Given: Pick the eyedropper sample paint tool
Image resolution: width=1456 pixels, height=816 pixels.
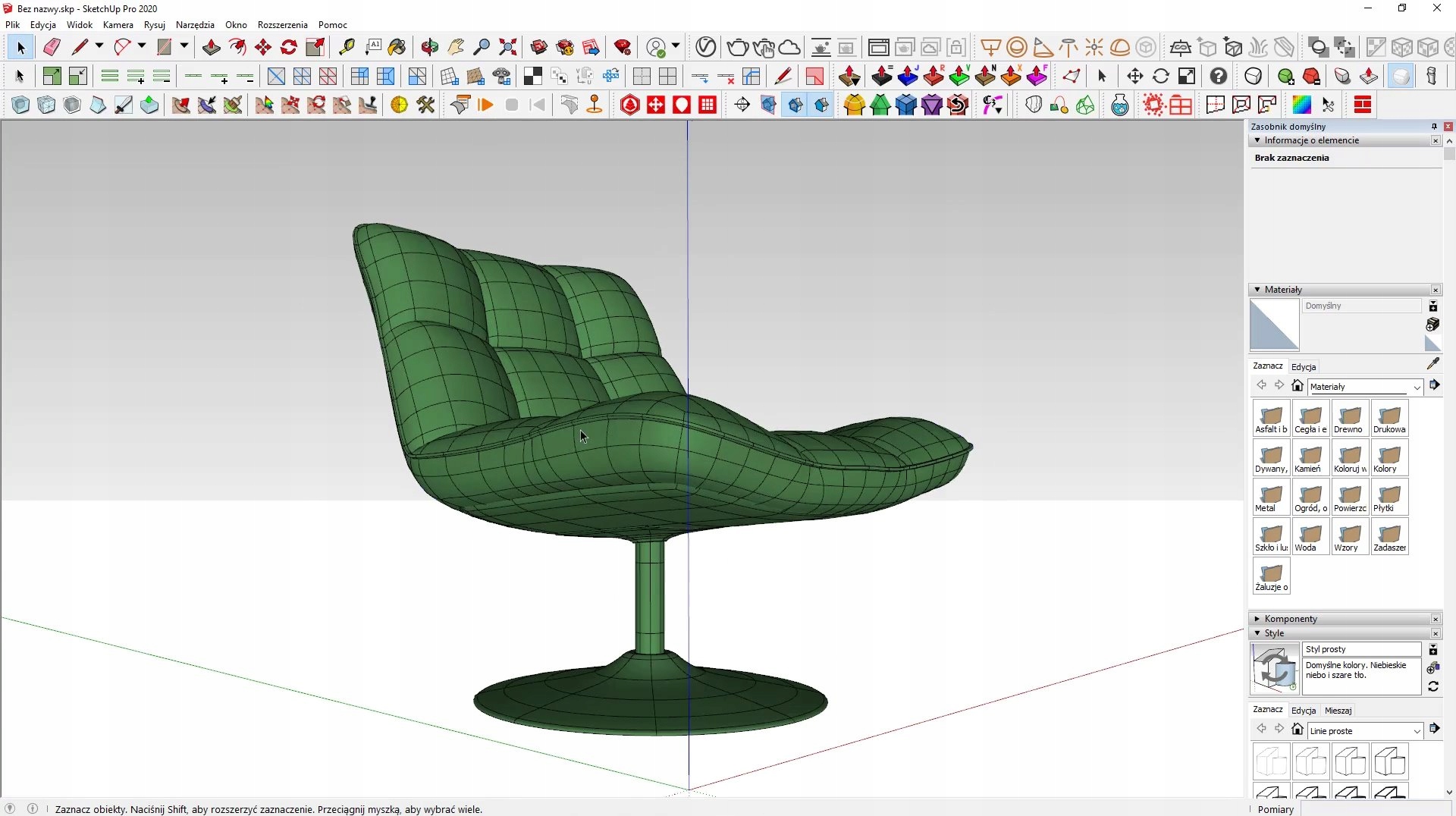Looking at the screenshot, I should coord(1432,364).
